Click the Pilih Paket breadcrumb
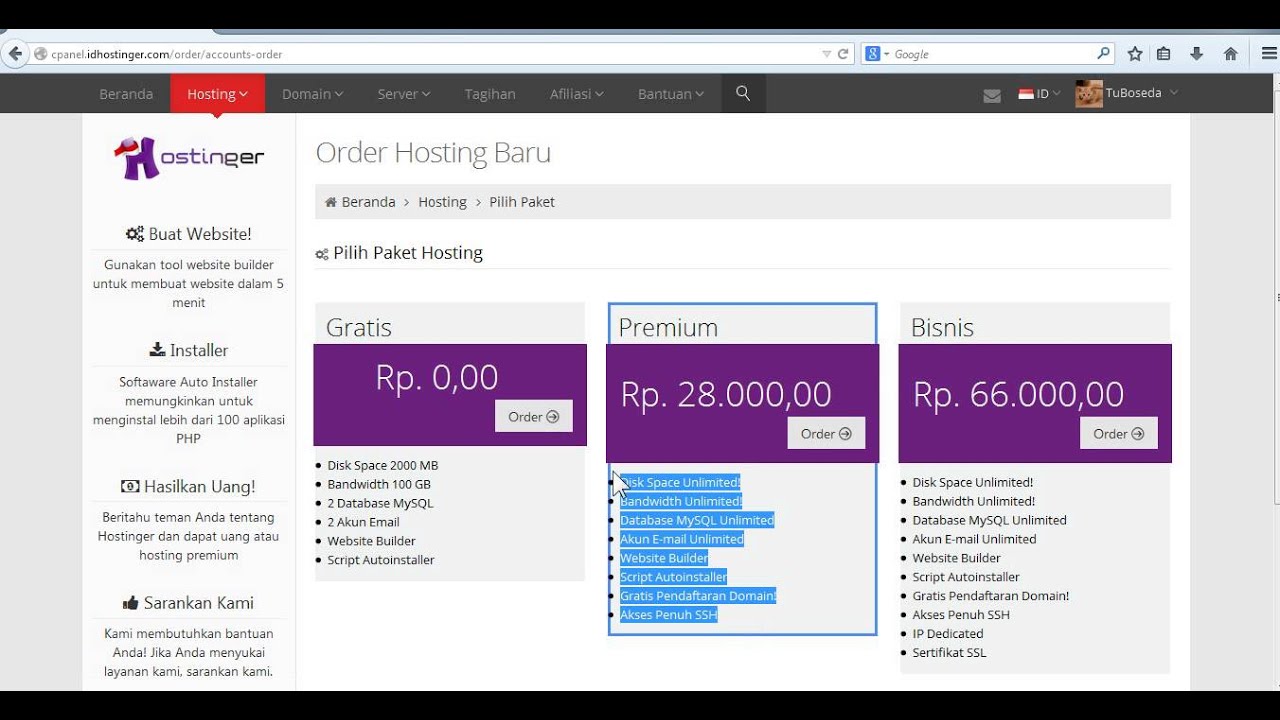This screenshot has height=720, width=1280. click(x=522, y=202)
